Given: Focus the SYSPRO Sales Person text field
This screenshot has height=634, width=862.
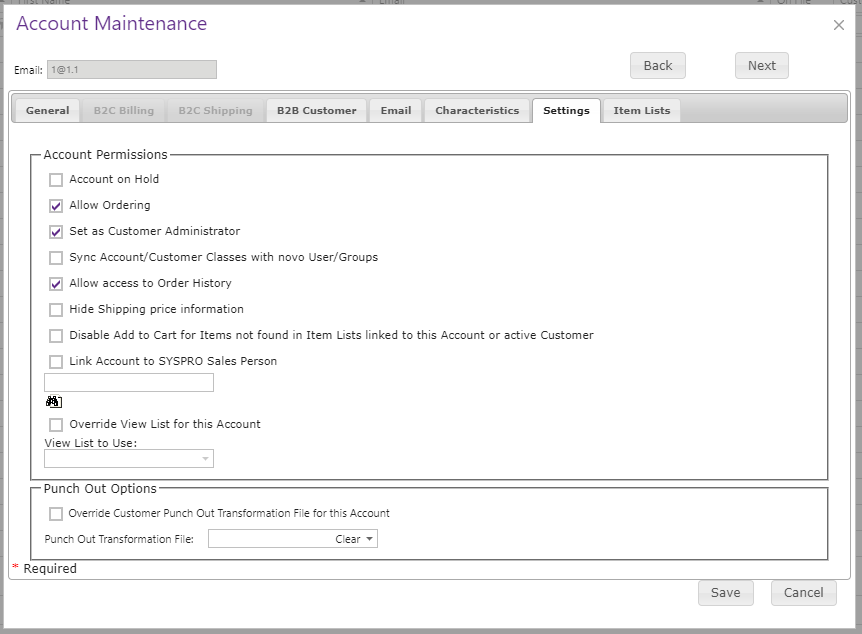Looking at the screenshot, I should coord(129,383).
